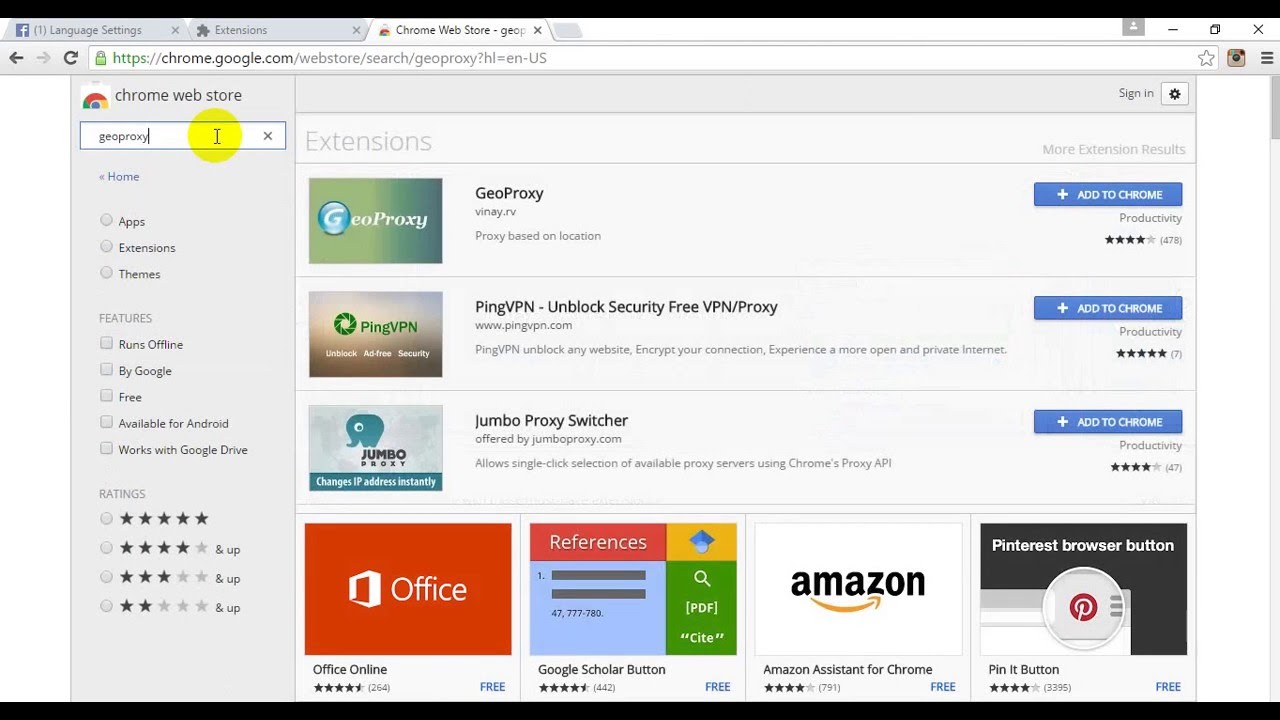Screen dimensions: 1280x720
Task: Click the Instagram extension icon in toolbar
Action: pyautogui.click(x=1237, y=58)
